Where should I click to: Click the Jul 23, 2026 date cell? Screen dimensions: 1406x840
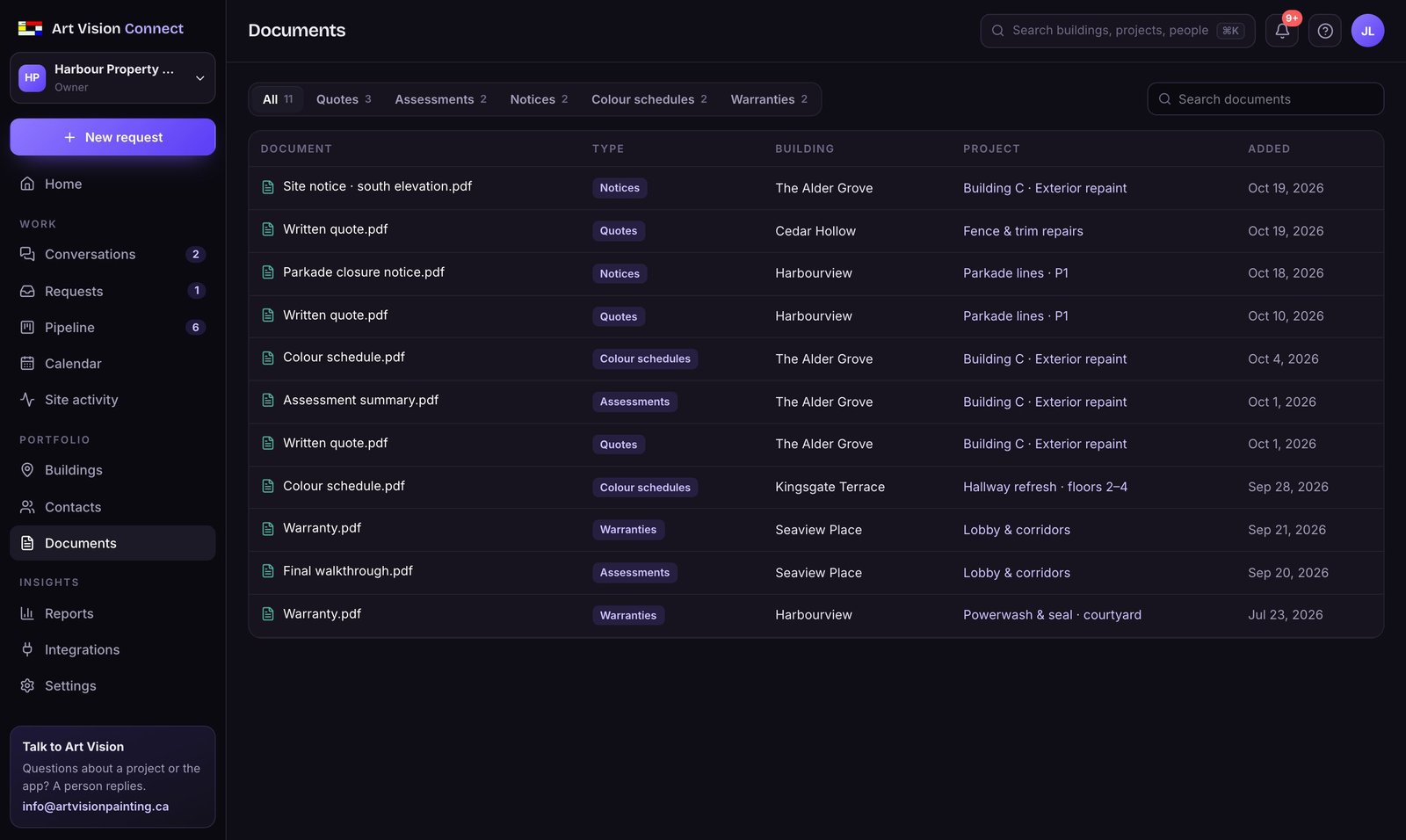1285,615
